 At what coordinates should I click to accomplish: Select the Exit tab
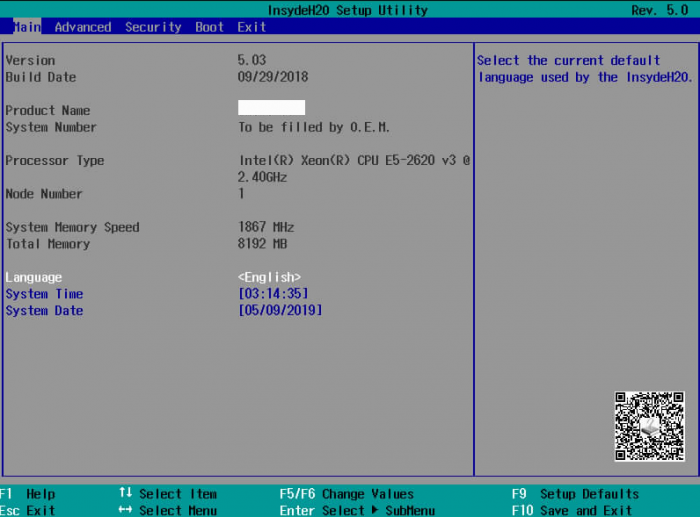(x=251, y=27)
